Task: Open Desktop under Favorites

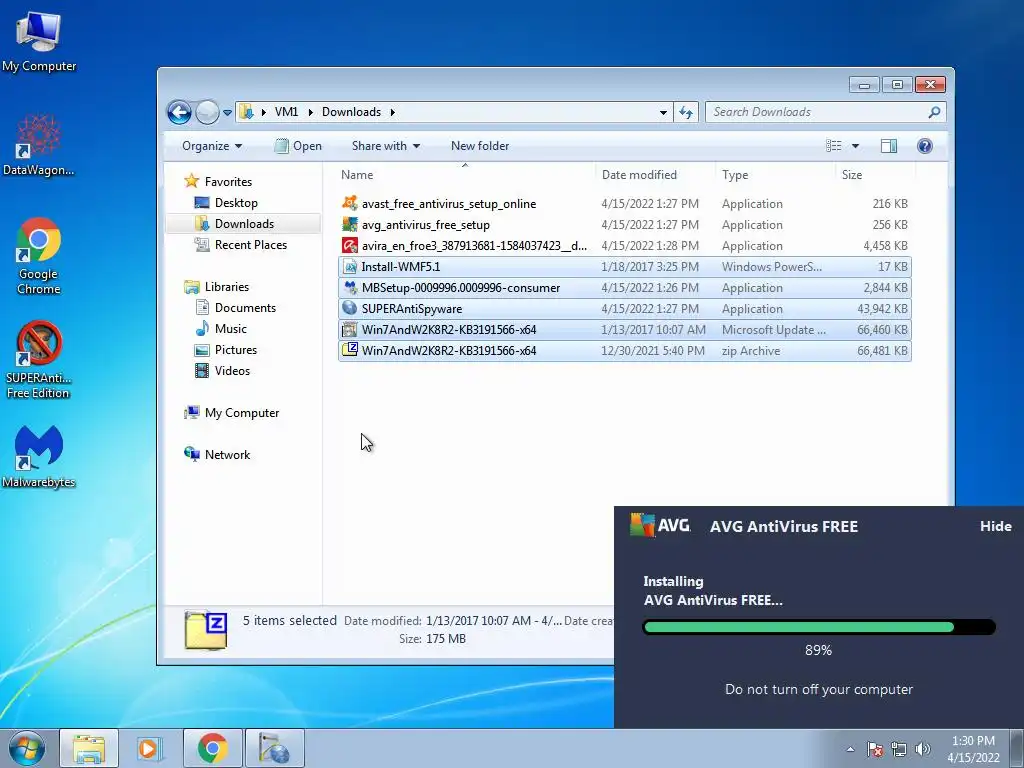Action: tap(226, 202)
